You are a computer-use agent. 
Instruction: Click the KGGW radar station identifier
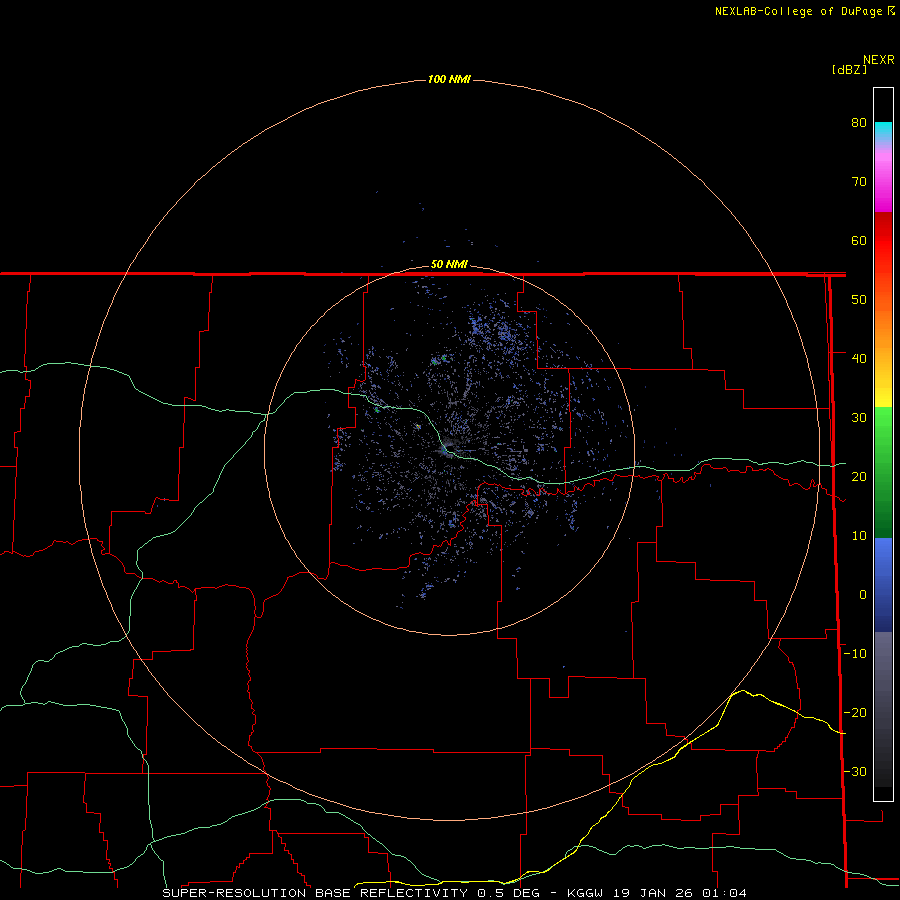585,893
